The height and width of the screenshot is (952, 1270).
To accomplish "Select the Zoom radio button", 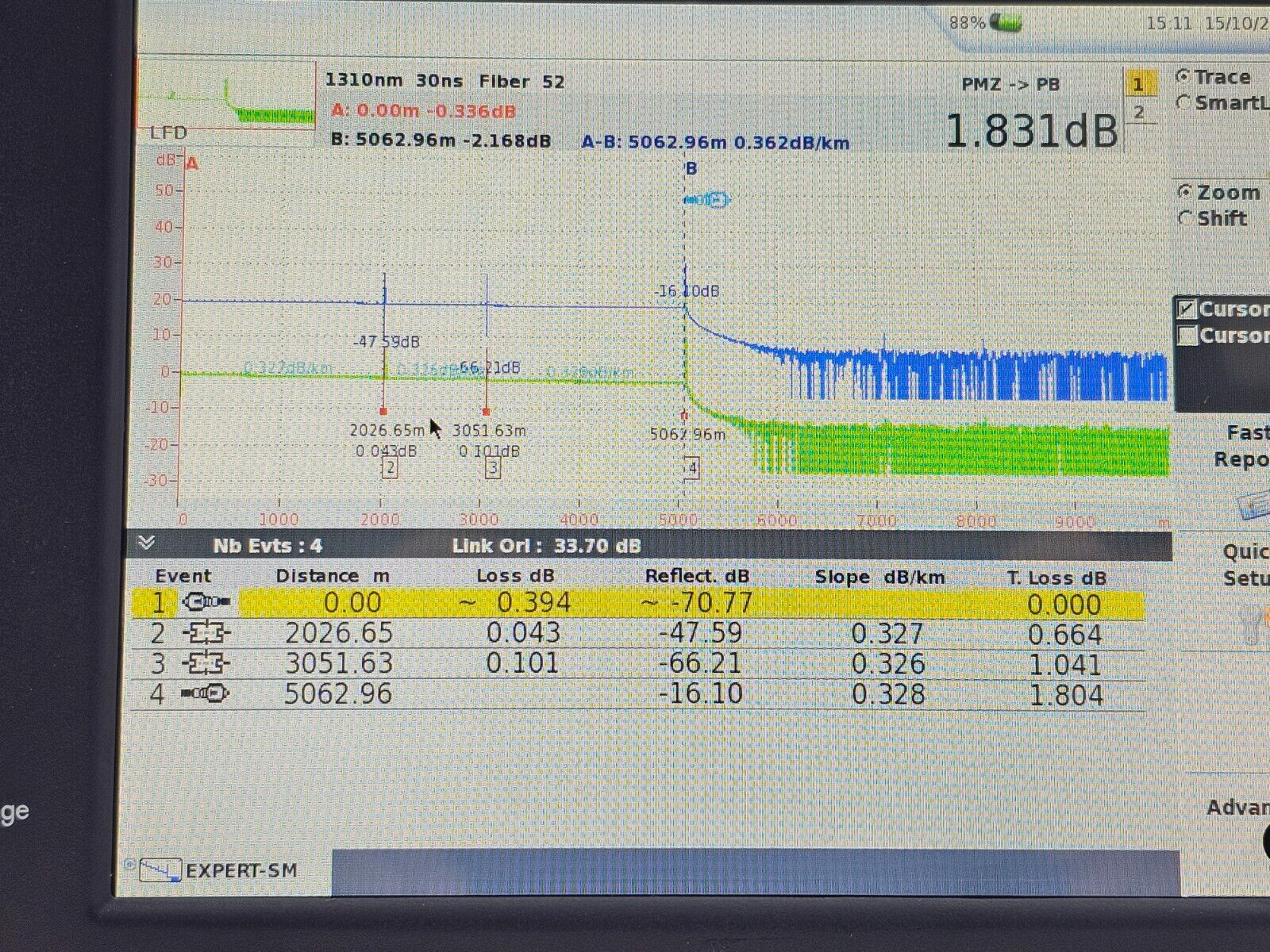I will click(x=1186, y=192).
